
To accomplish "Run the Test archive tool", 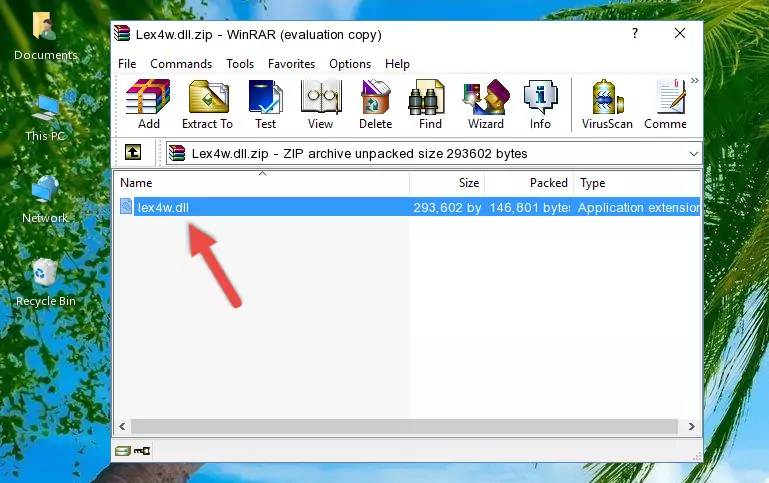I will click(265, 104).
